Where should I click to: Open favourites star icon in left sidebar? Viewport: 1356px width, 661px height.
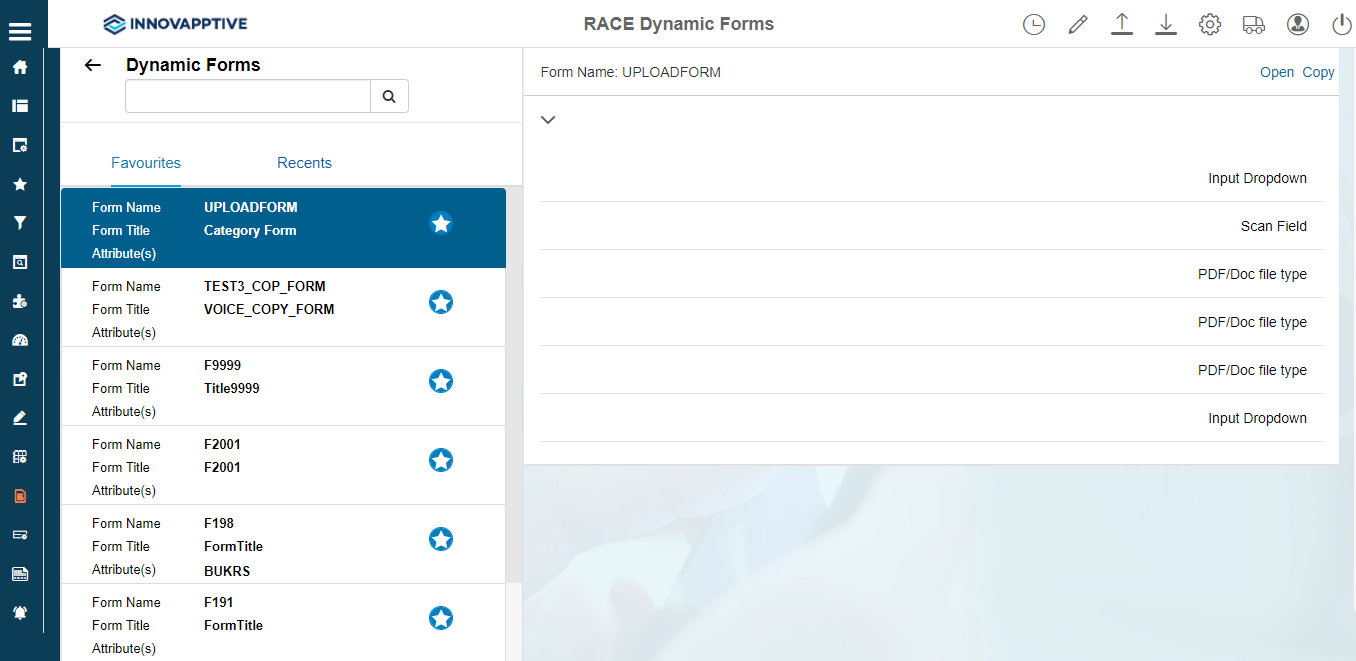pos(20,184)
